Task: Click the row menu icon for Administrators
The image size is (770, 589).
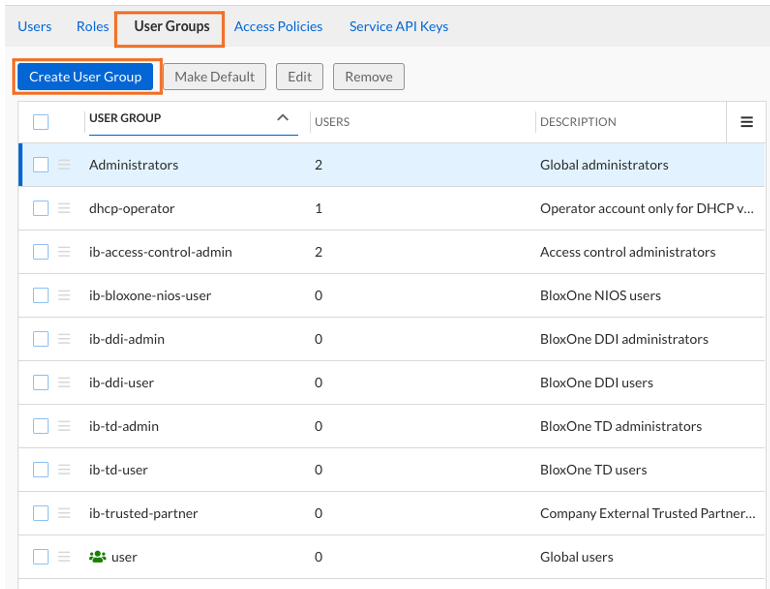Action: (x=64, y=165)
